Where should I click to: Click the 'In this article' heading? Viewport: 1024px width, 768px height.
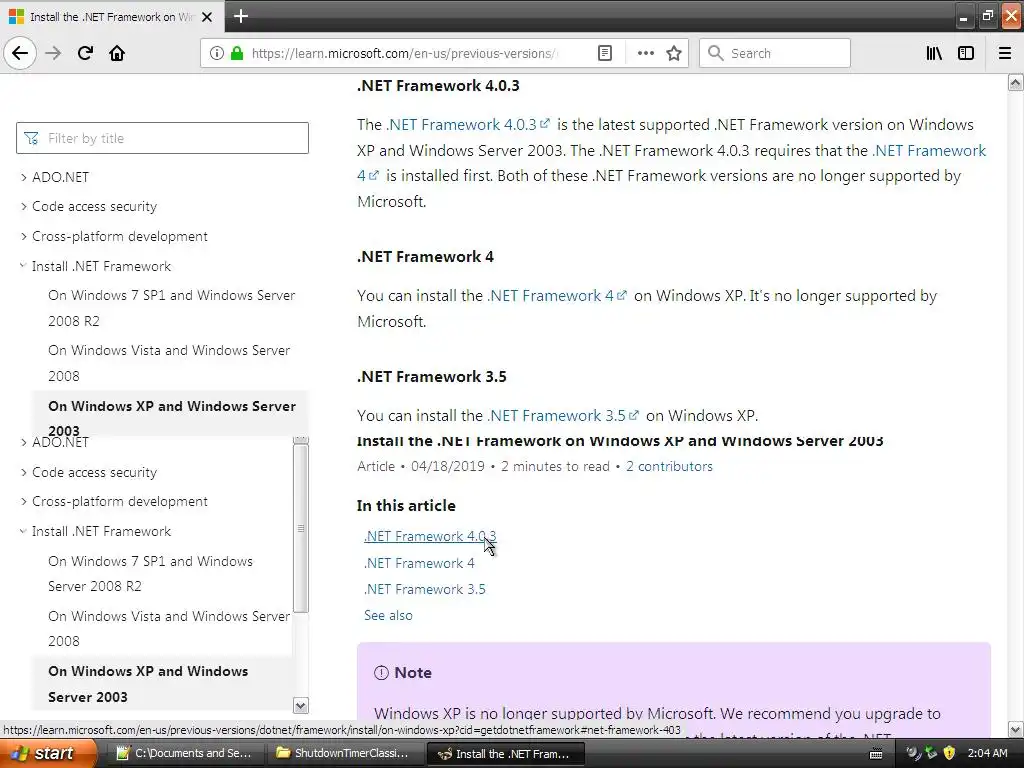tap(406, 505)
